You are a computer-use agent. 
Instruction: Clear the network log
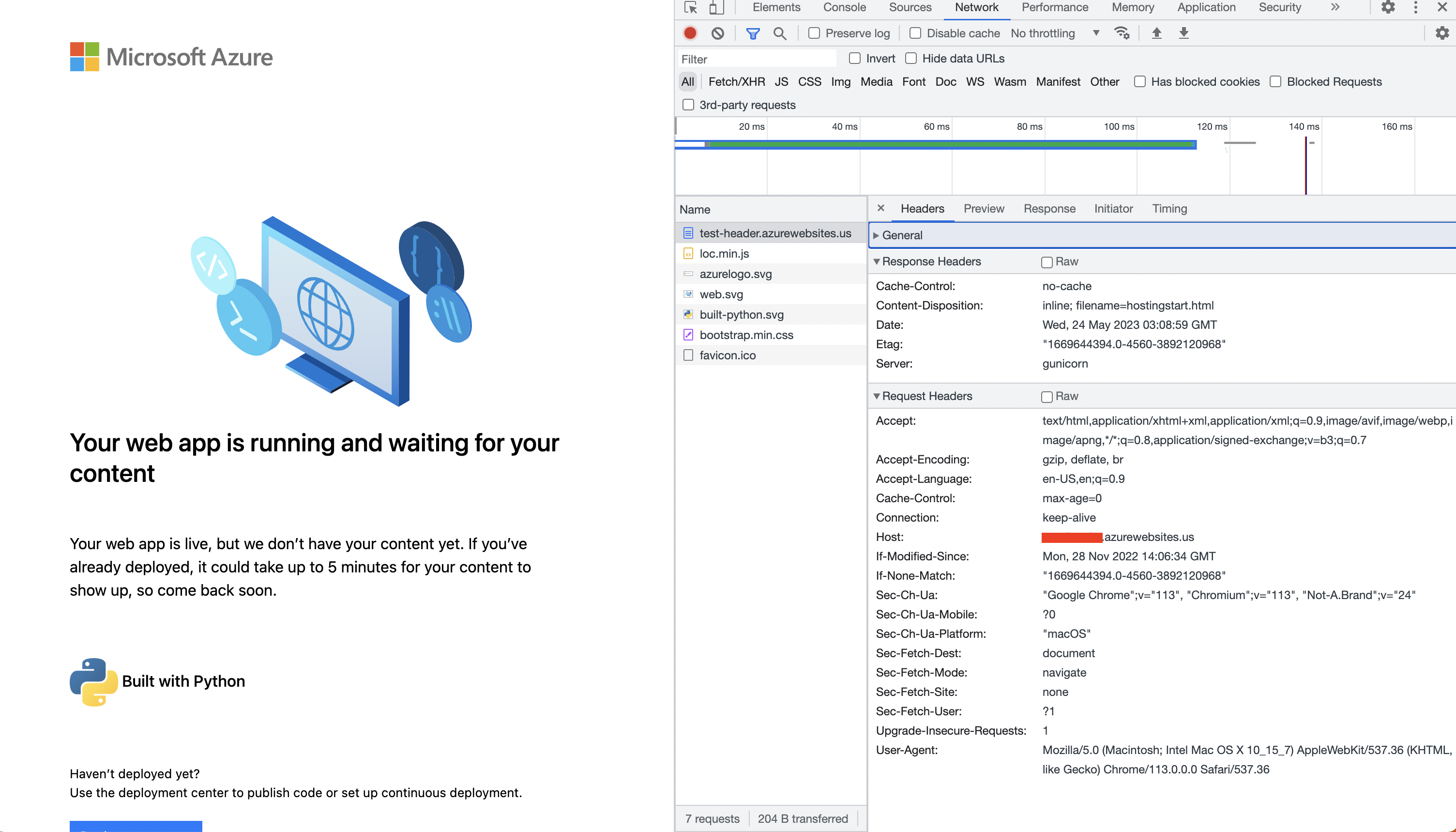[x=718, y=33]
